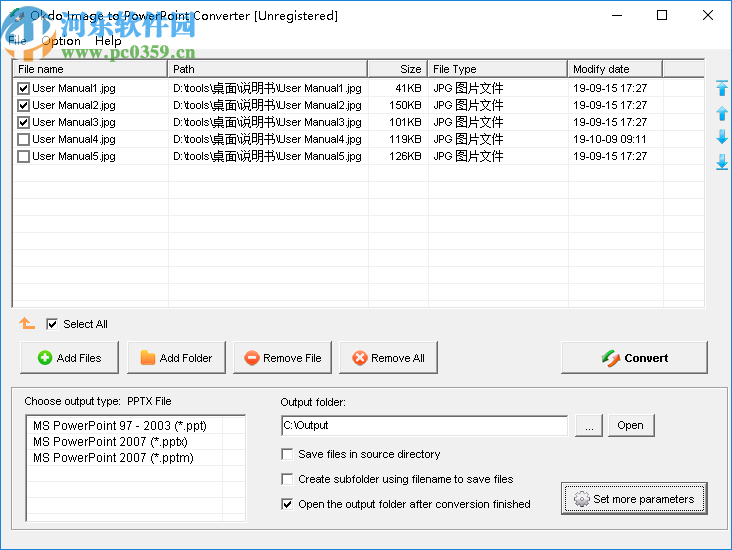
Task: Uncheck User Manual1.jpg checkbox
Action: [x=23, y=88]
